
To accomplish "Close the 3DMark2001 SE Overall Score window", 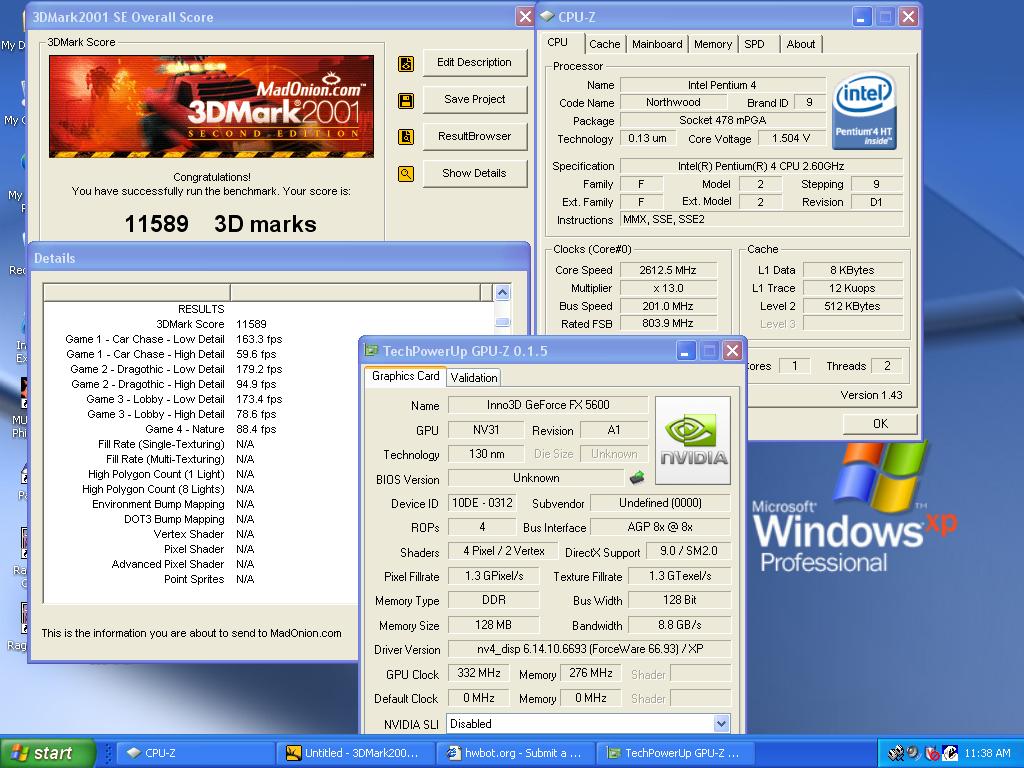I will pos(524,16).
